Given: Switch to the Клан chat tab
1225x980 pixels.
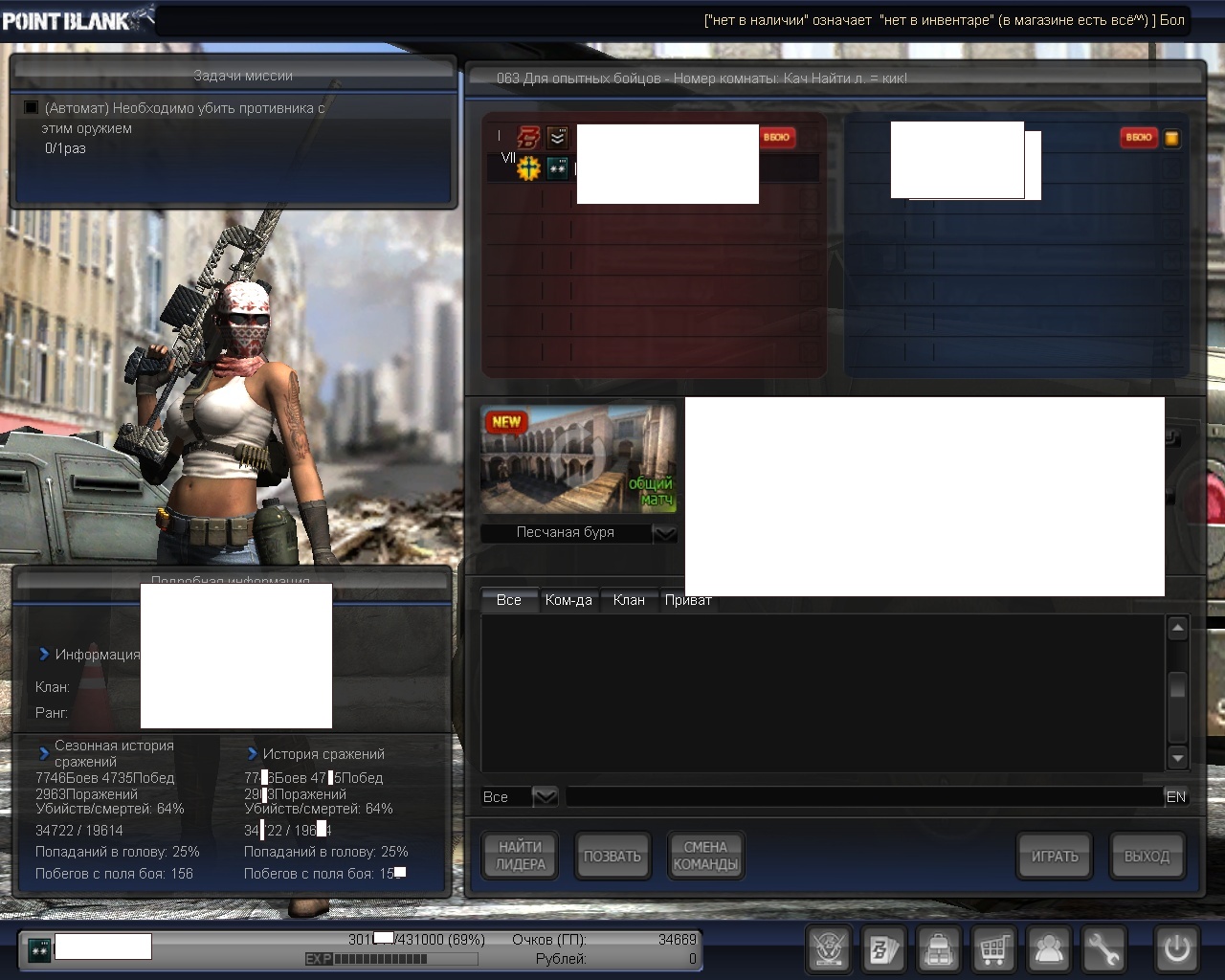Looking at the screenshot, I should pos(629,600).
